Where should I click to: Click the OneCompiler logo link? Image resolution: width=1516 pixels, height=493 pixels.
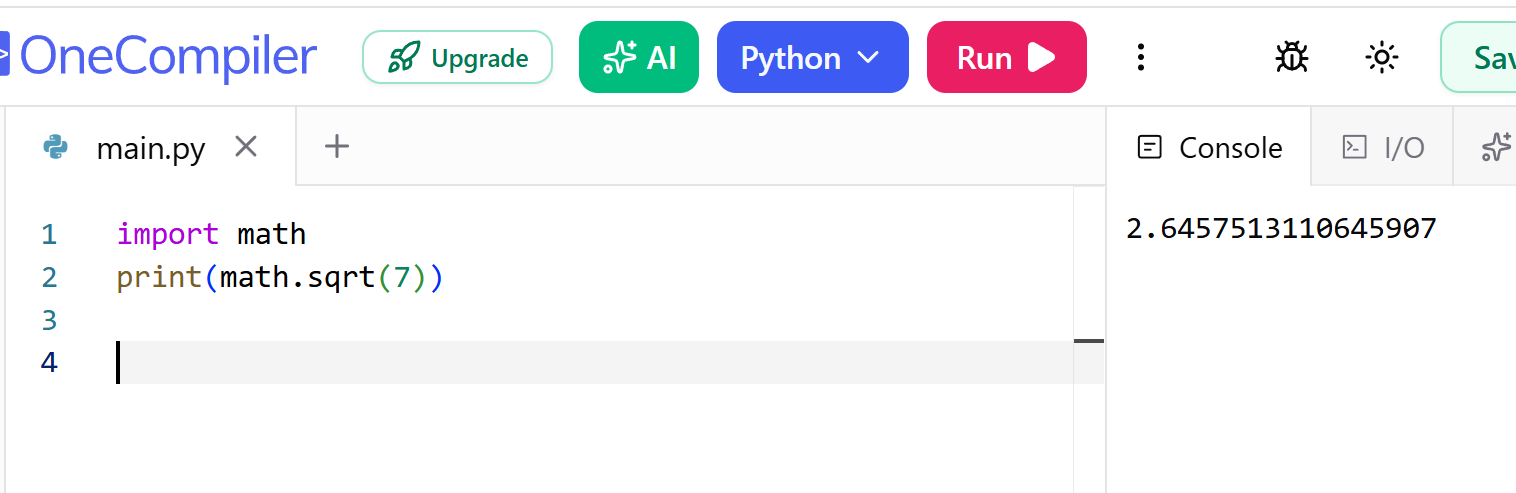point(158,57)
